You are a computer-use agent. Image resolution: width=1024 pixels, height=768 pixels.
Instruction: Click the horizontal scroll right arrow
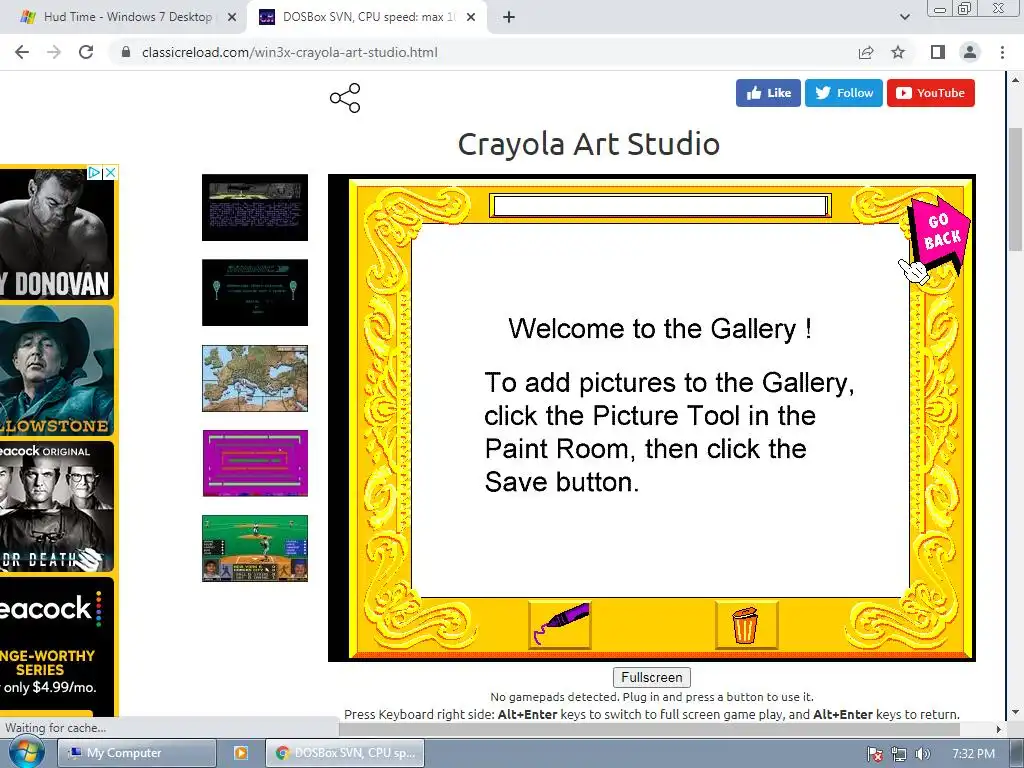click(x=999, y=728)
